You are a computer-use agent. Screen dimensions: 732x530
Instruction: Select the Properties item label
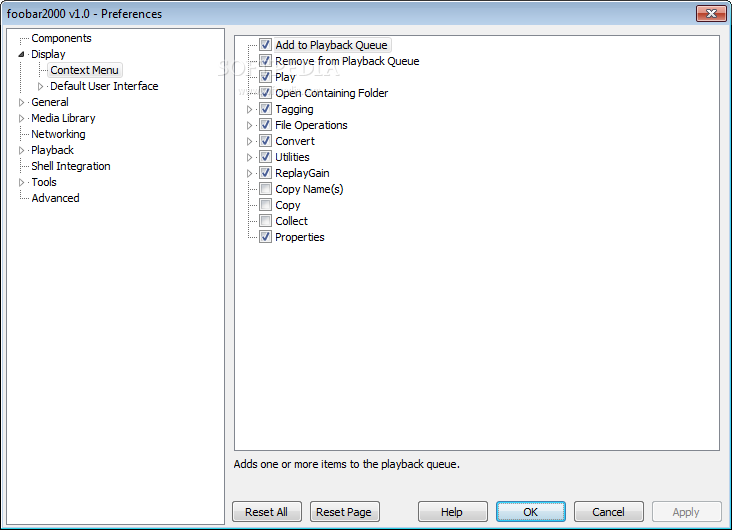[300, 237]
